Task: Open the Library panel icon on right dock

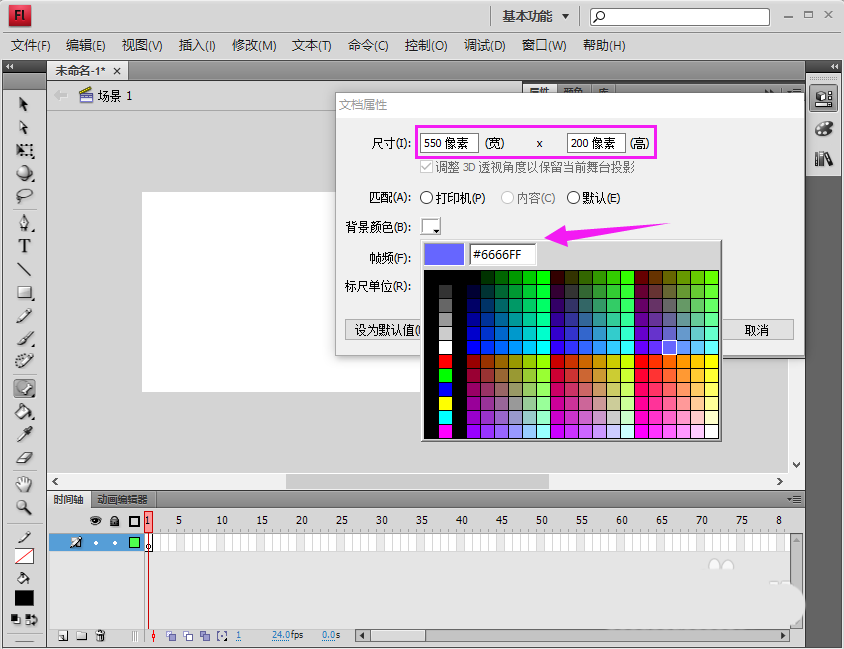Action: point(824,159)
